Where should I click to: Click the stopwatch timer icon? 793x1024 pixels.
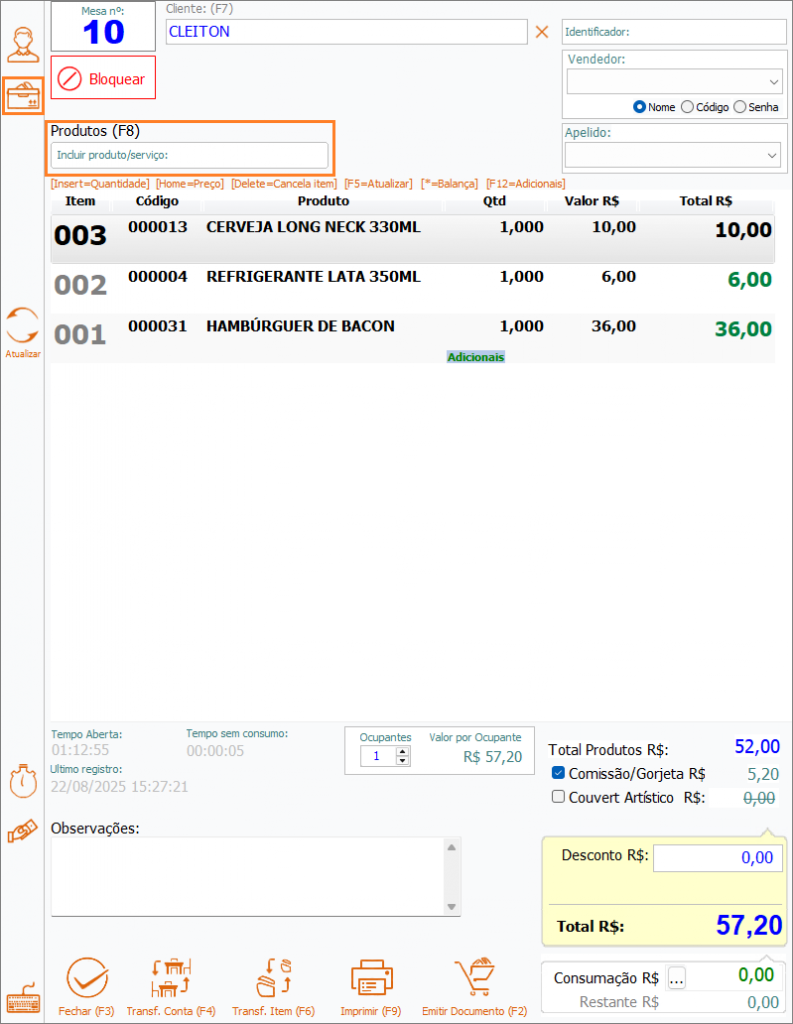tap(22, 781)
